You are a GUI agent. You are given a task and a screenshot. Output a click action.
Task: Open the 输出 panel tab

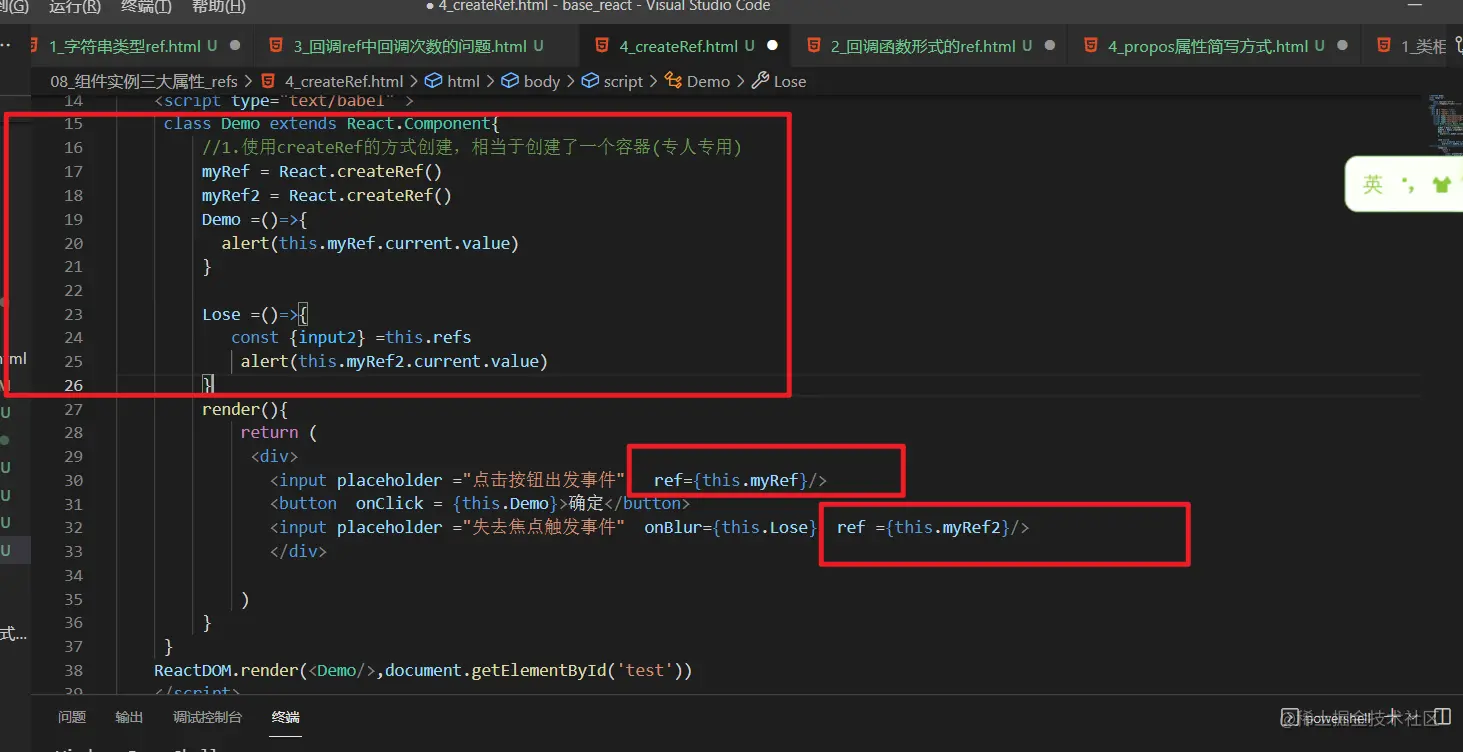129,717
